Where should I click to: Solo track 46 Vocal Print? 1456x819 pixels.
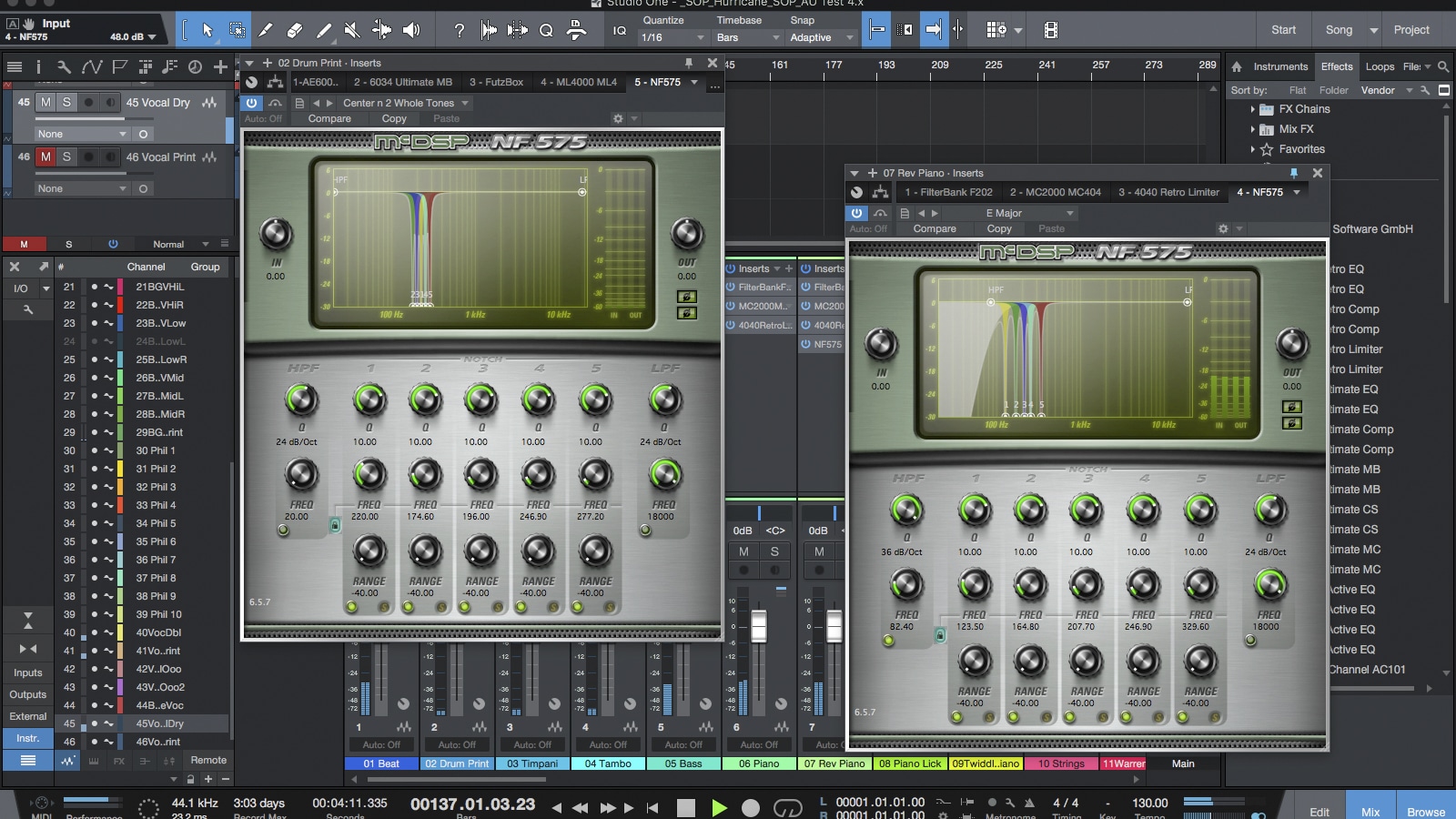66,157
